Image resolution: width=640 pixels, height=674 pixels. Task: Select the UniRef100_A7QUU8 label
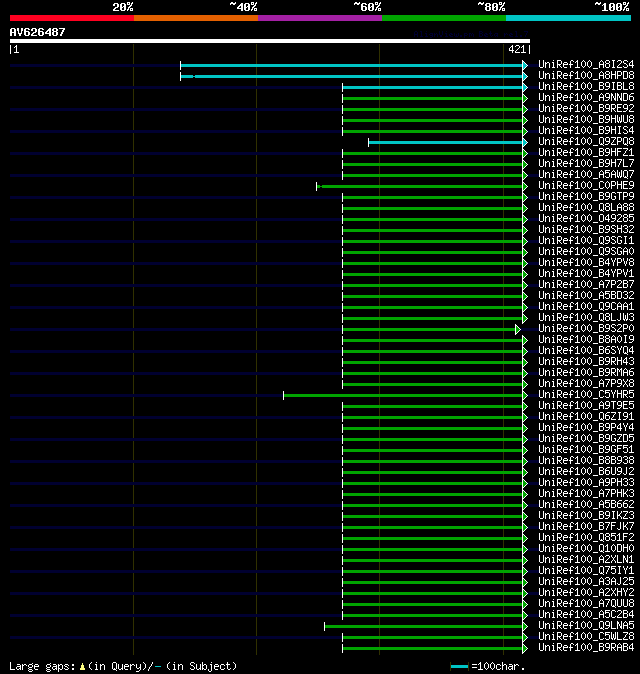(x=586, y=604)
